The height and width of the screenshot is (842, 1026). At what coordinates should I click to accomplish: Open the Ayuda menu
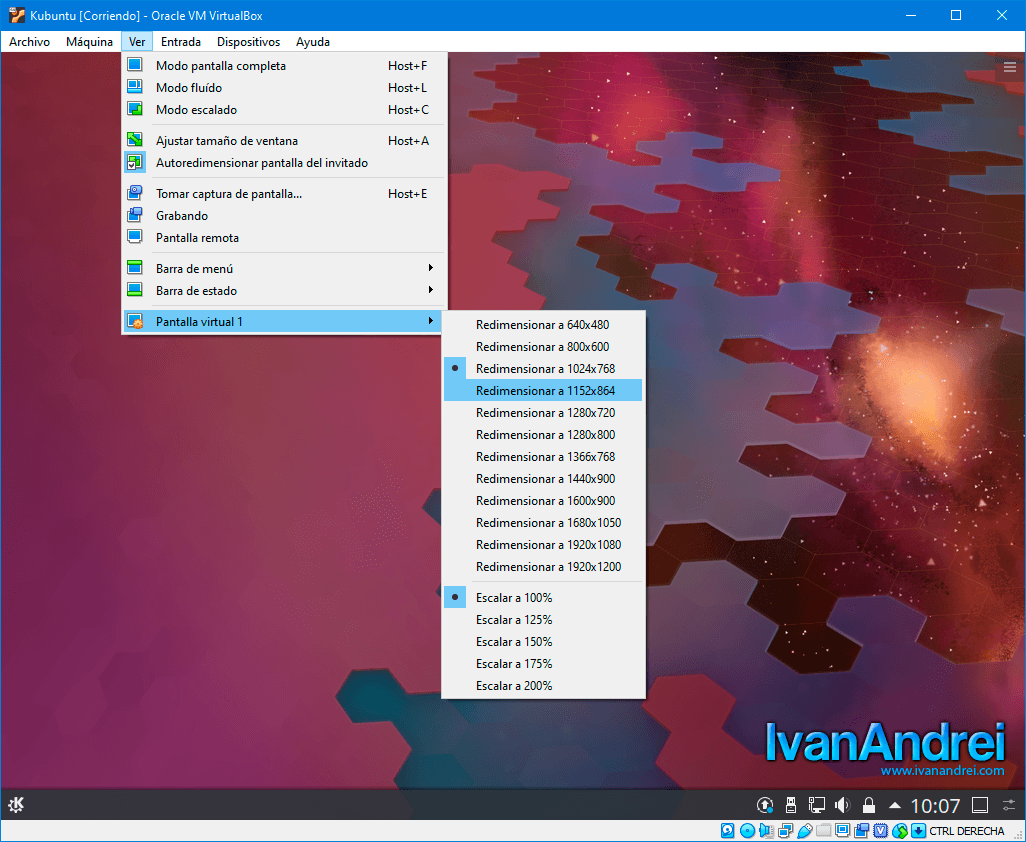tap(313, 42)
